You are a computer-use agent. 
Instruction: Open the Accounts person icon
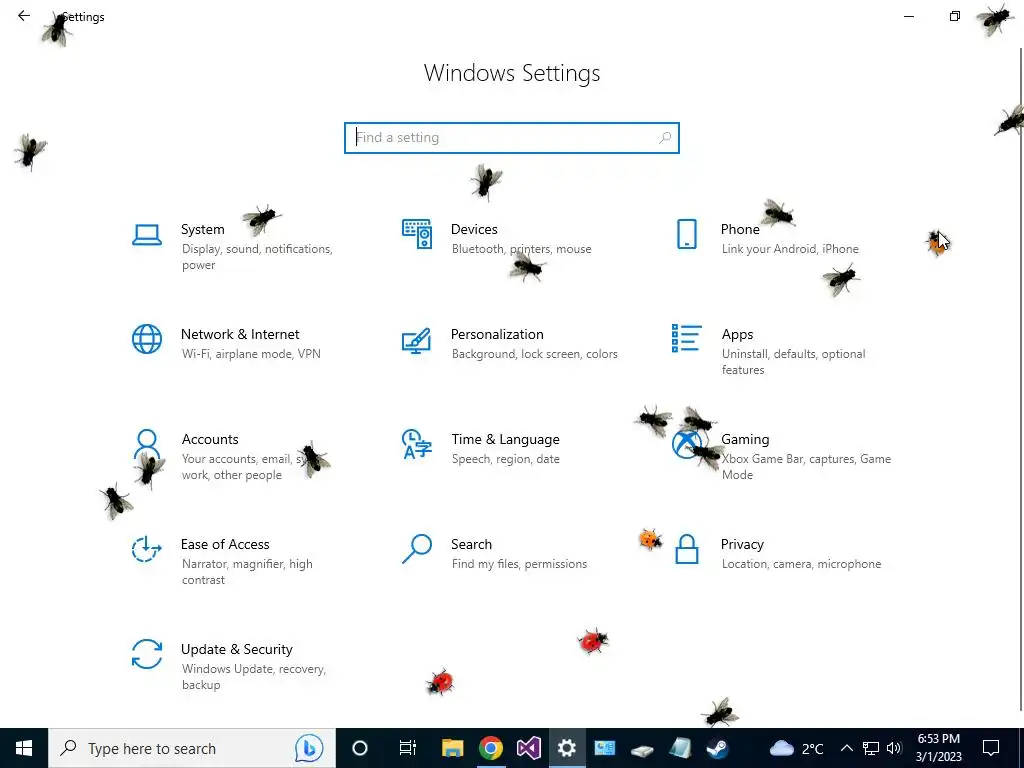(x=147, y=444)
